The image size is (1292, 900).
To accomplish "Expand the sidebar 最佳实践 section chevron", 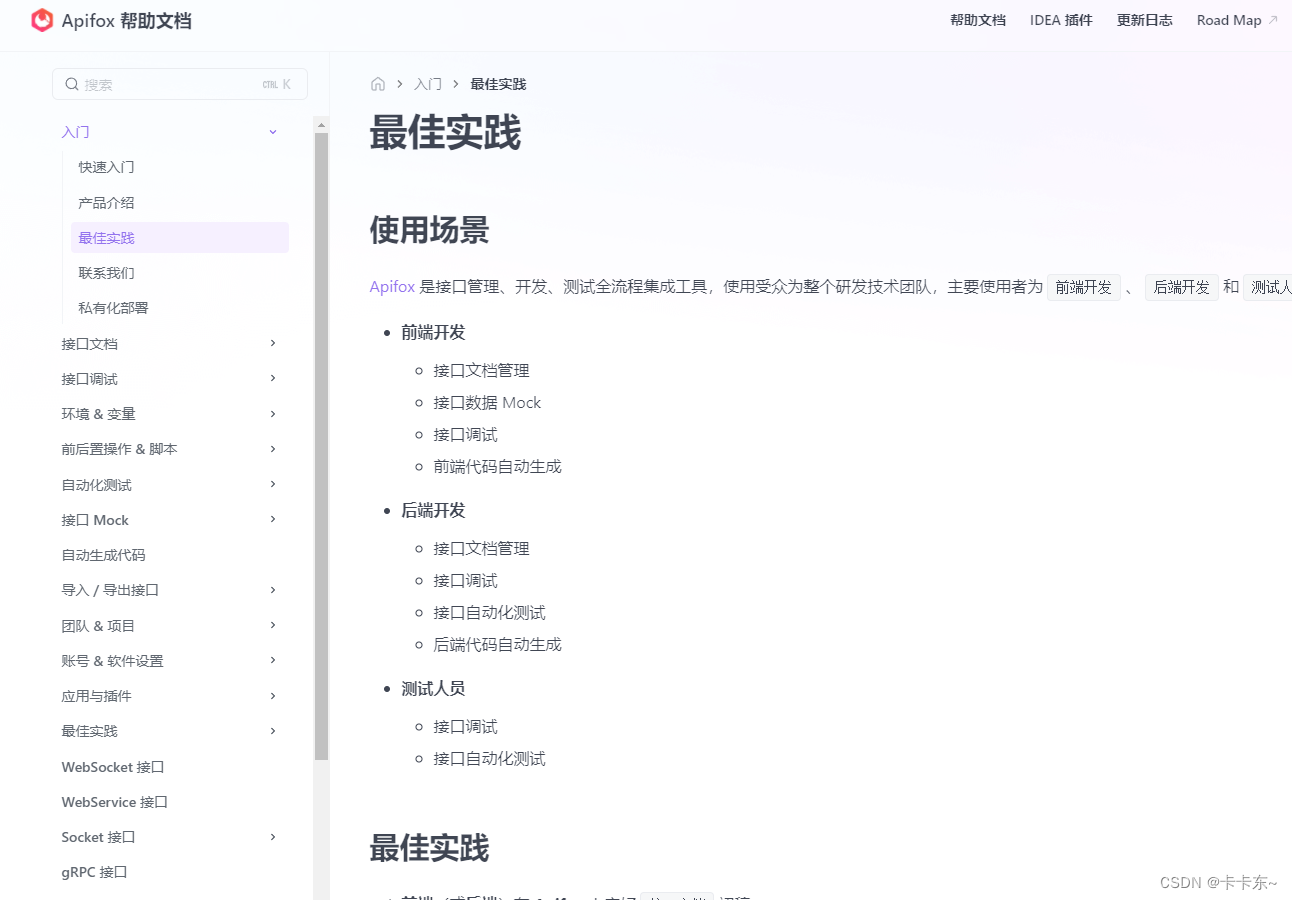I will [x=273, y=731].
